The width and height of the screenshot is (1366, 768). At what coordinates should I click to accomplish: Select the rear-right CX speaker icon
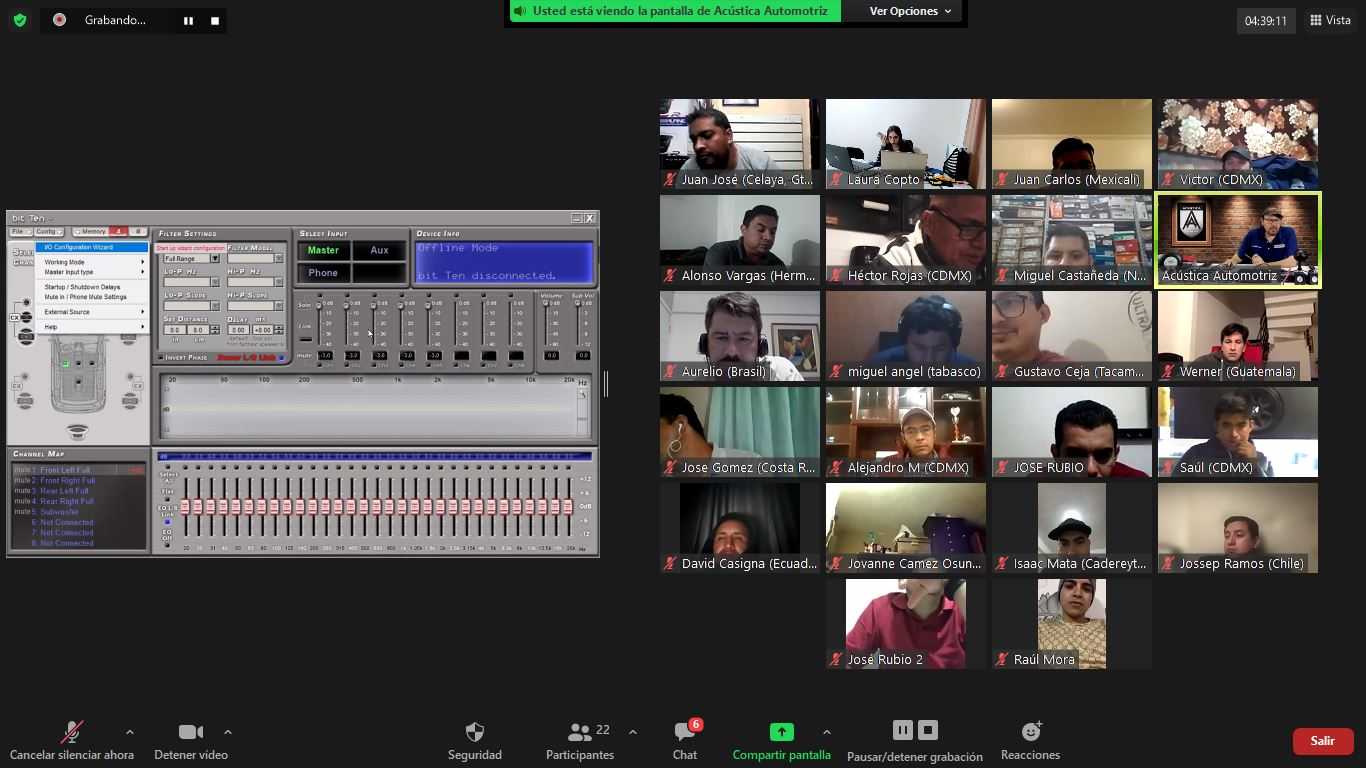(x=138, y=386)
